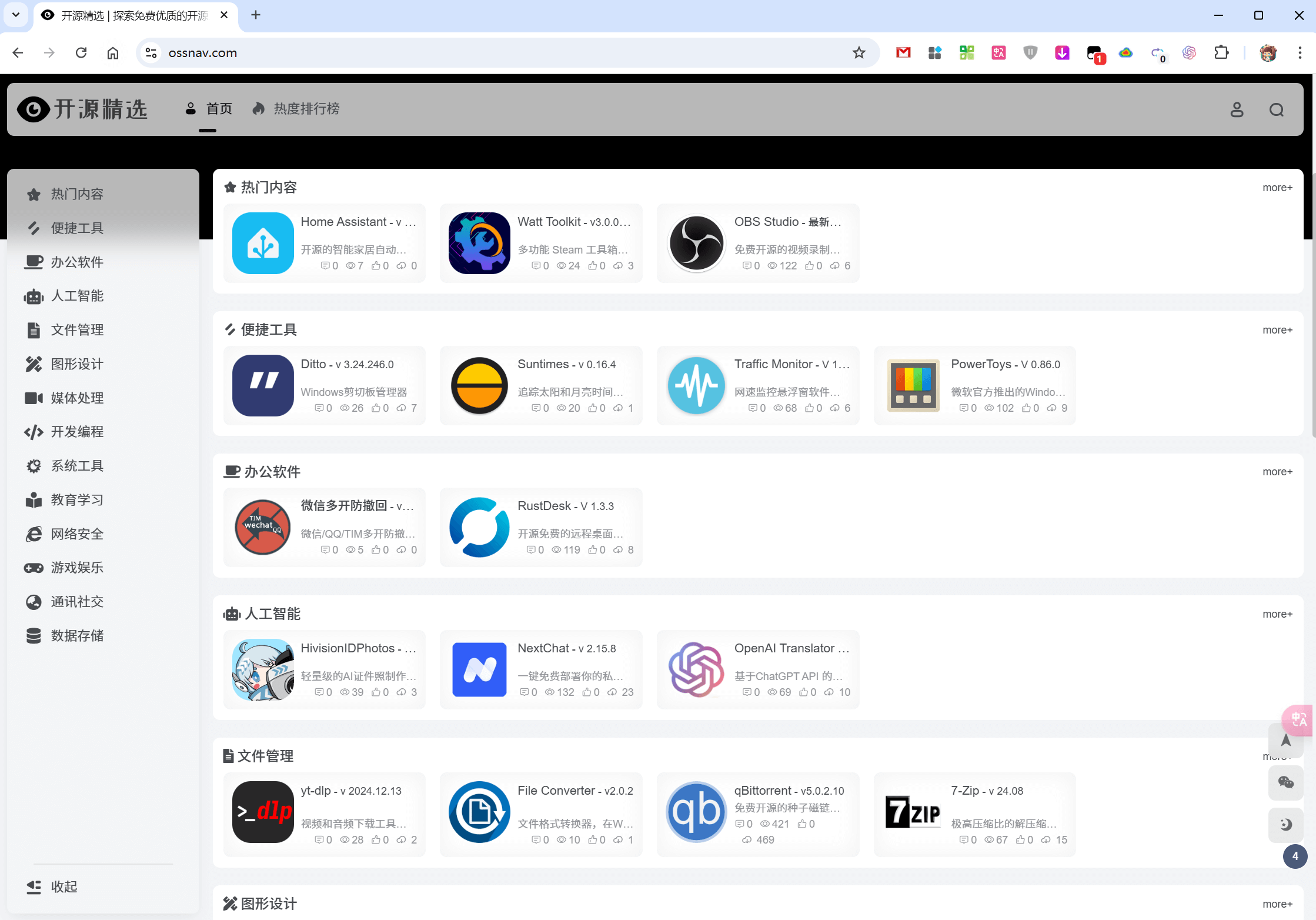
Task: Open the search icon in site header
Action: click(x=1276, y=109)
